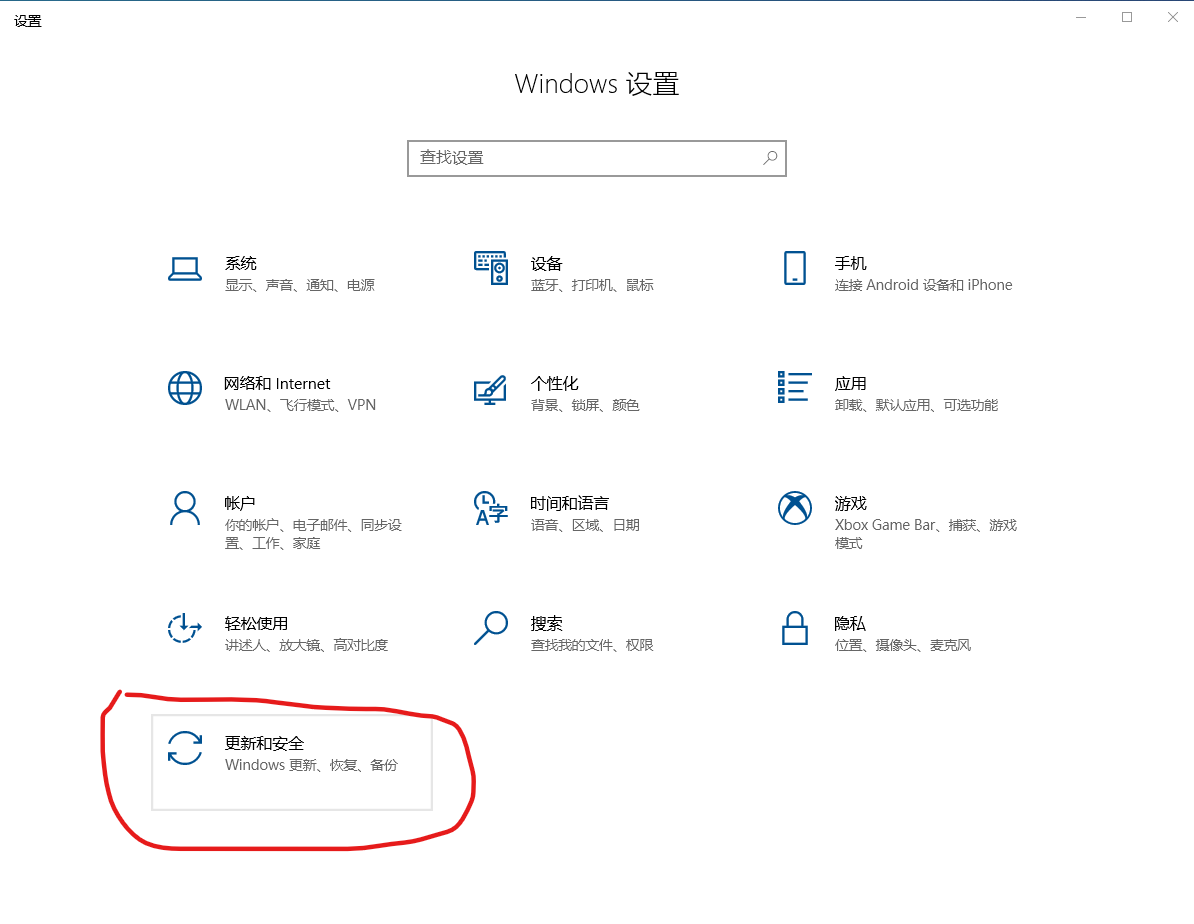Open the 手机 phone icon
The image size is (1194, 924).
tap(794, 268)
